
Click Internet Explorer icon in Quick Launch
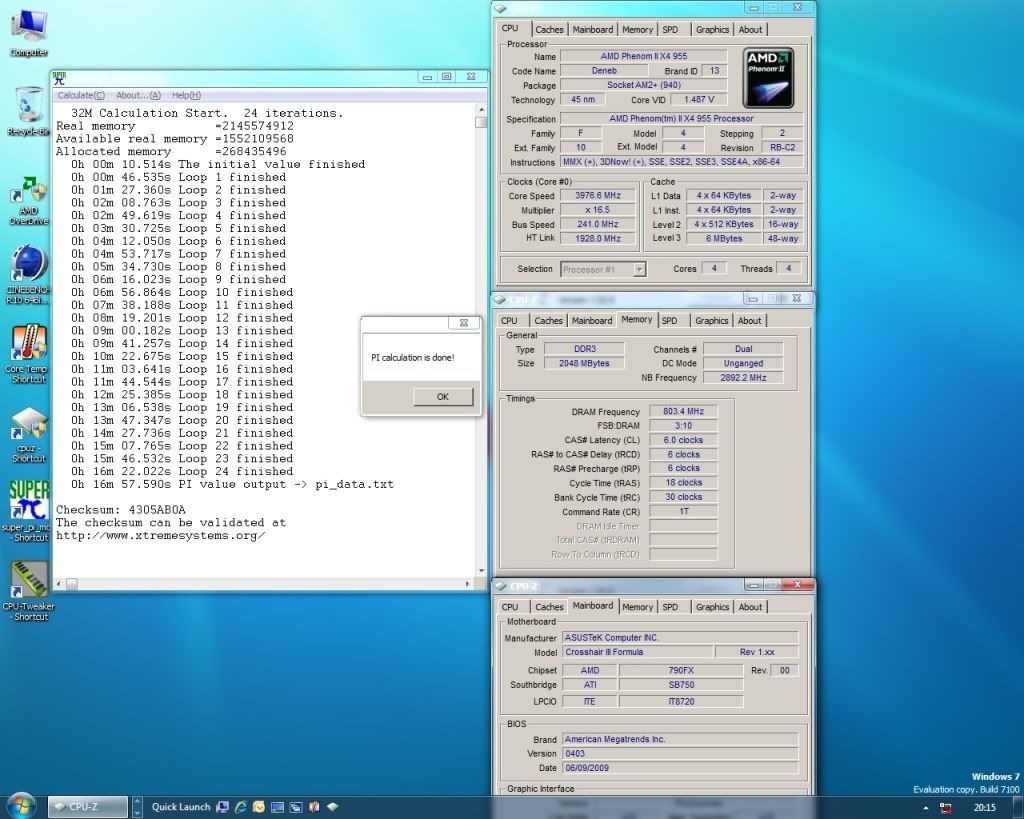click(x=240, y=806)
